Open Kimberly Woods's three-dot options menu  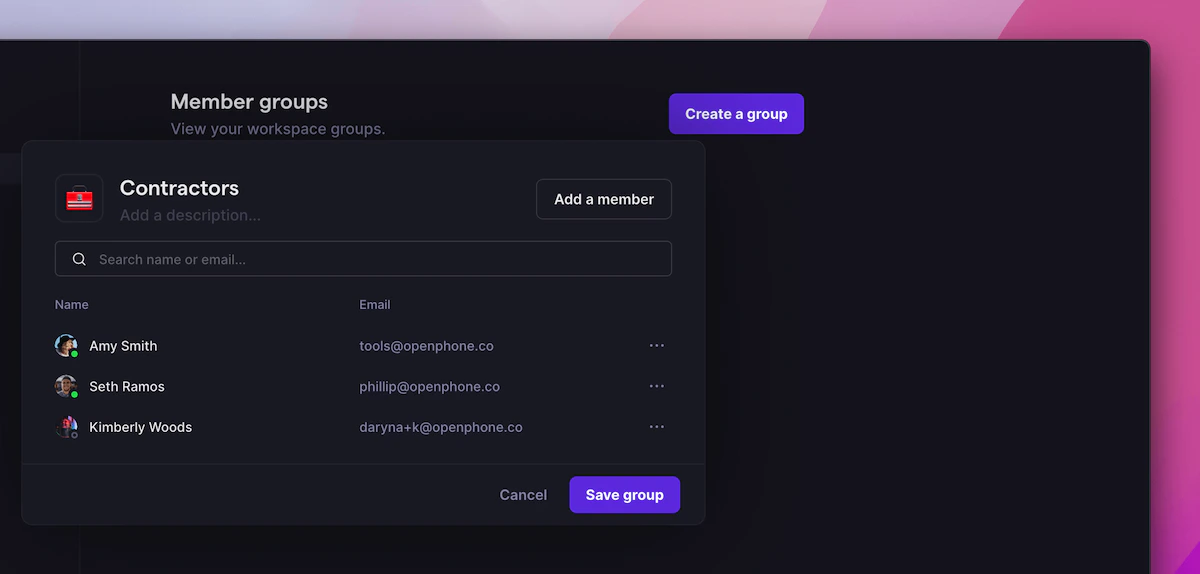657,427
